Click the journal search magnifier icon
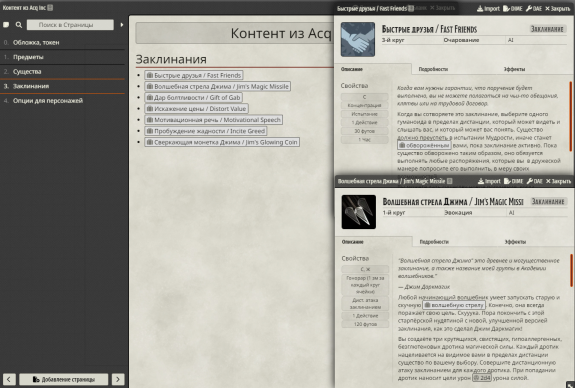 [19, 25]
